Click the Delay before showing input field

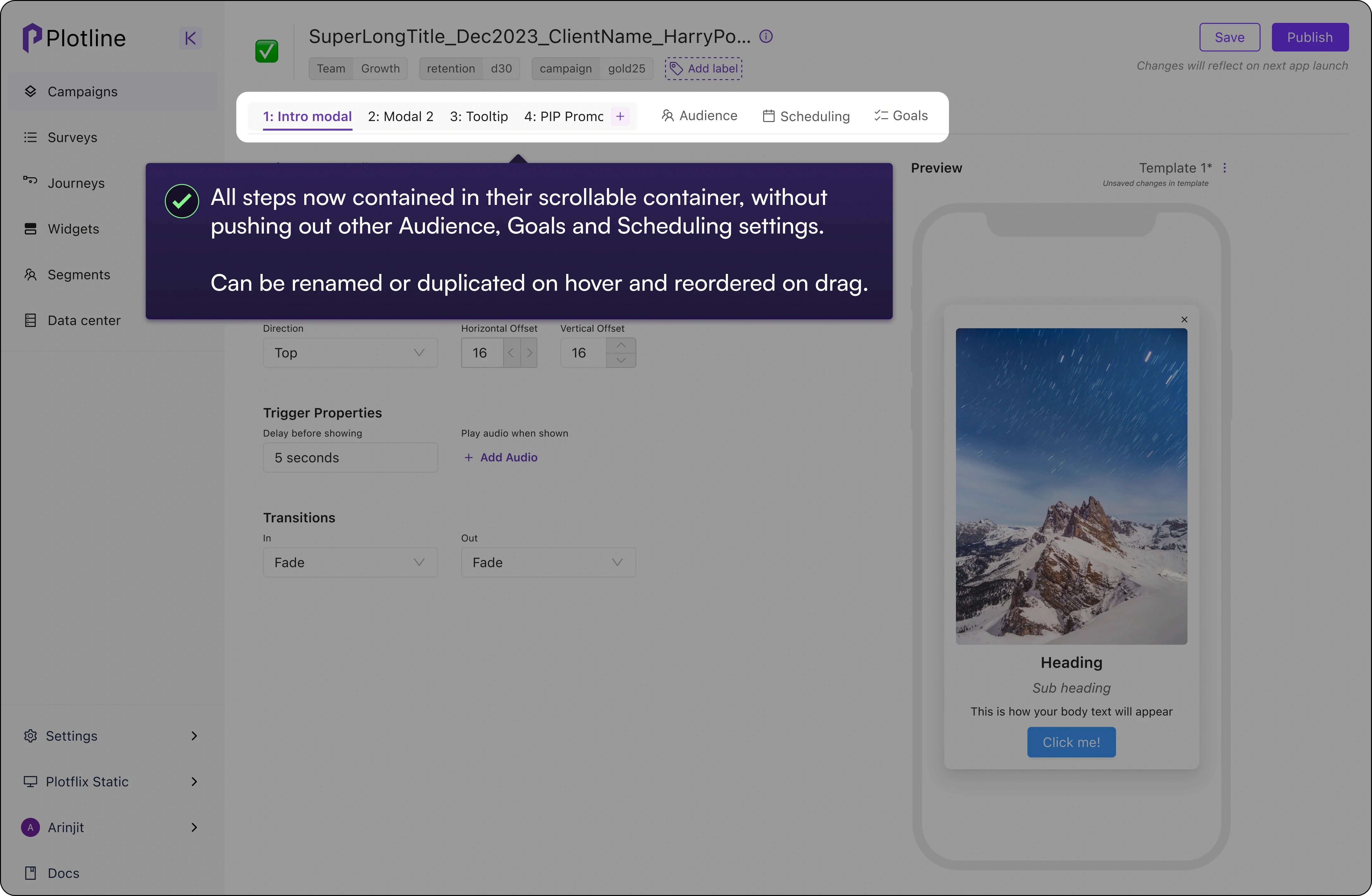click(350, 457)
